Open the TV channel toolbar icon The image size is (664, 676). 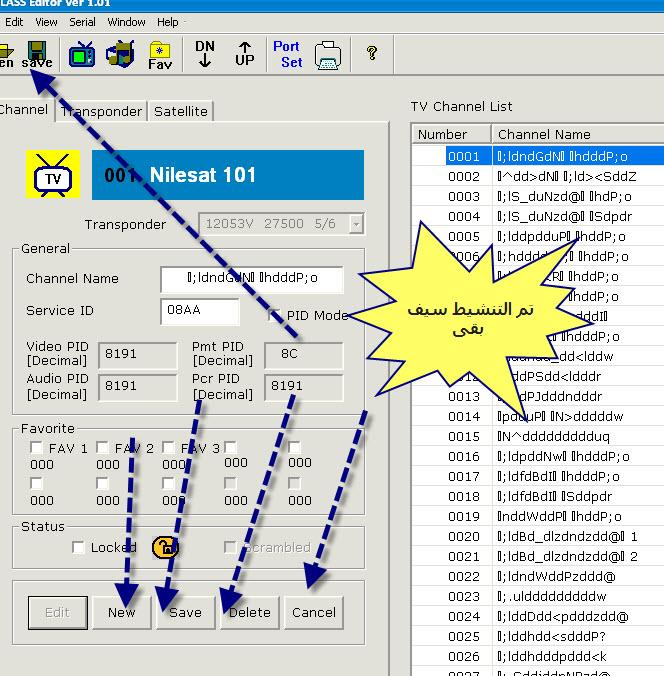click(x=82, y=54)
